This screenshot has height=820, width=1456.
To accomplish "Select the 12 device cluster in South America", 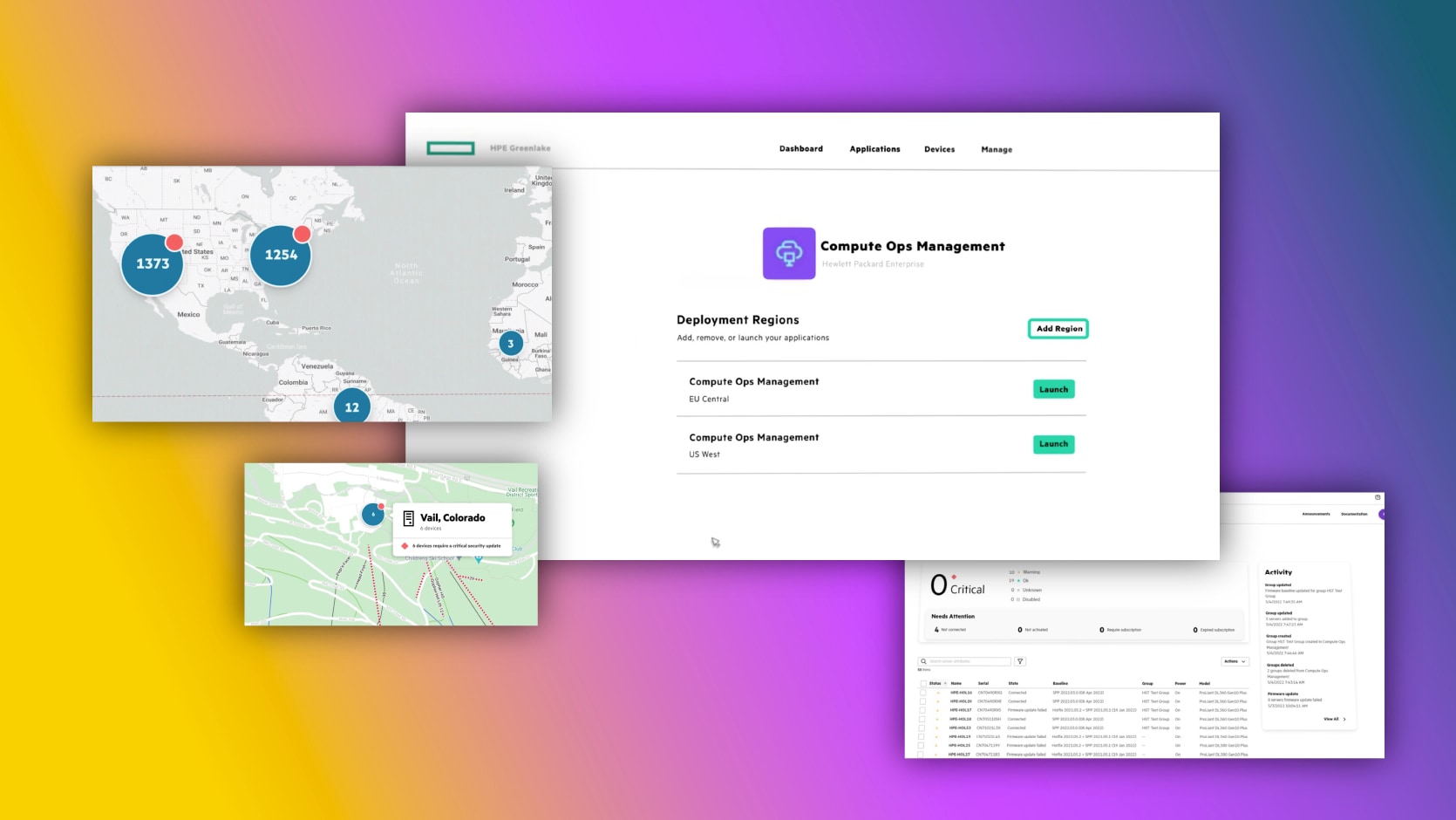I will pyautogui.click(x=351, y=407).
